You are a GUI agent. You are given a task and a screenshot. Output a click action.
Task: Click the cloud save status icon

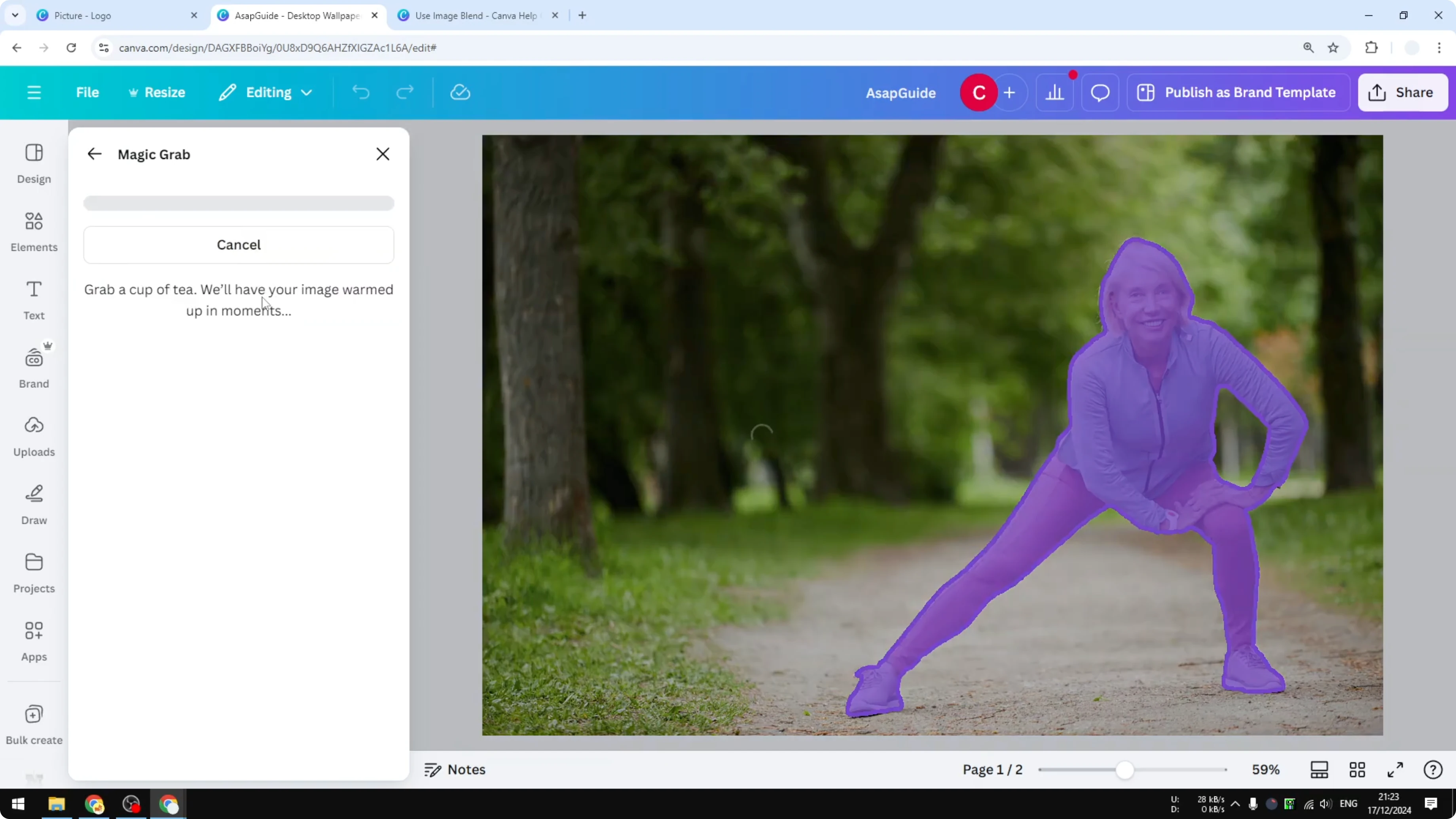[x=459, y=92]
